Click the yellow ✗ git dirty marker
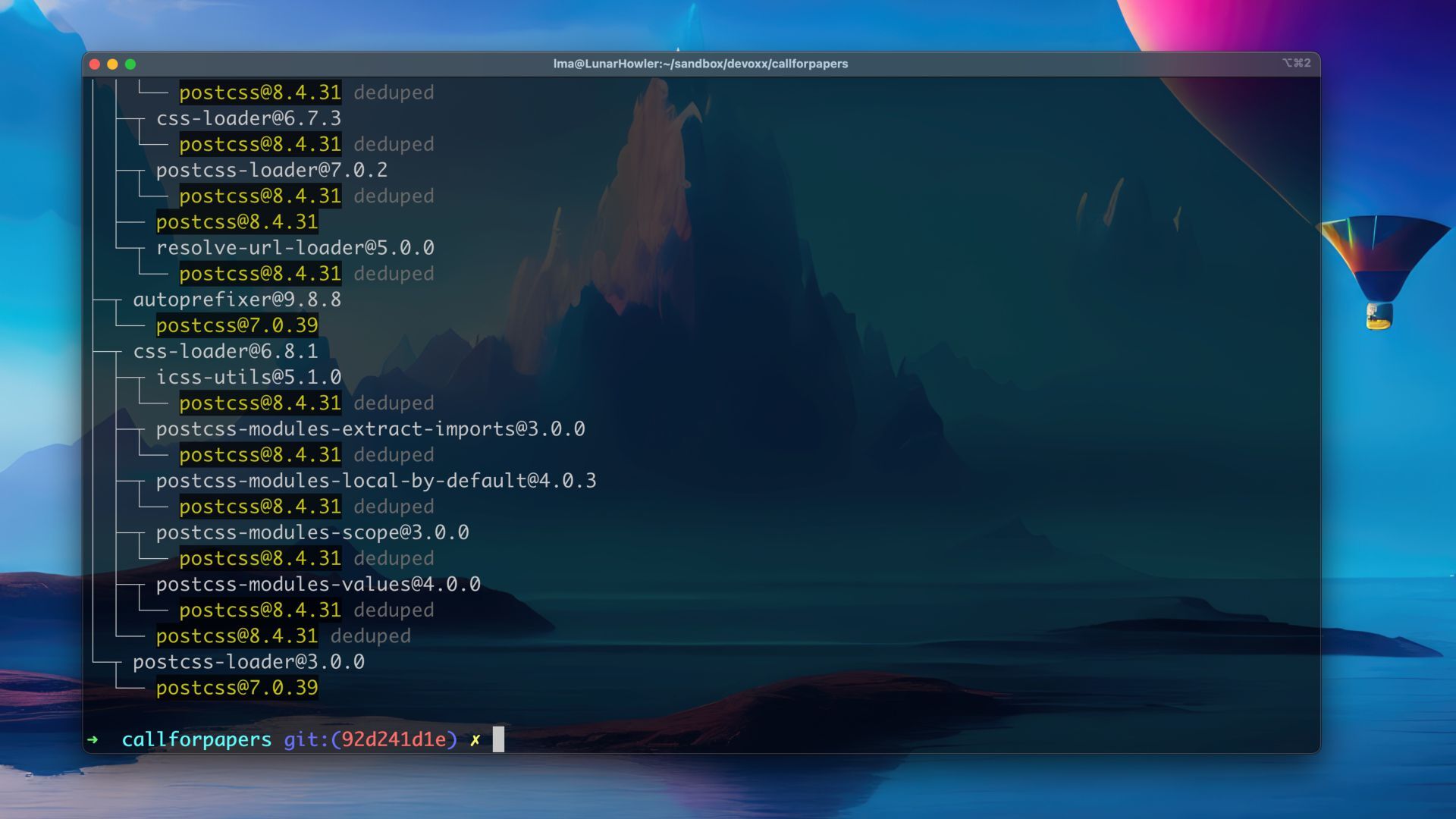The height and width of the screenshot is (819, 1456). click(x=475, y=740)
